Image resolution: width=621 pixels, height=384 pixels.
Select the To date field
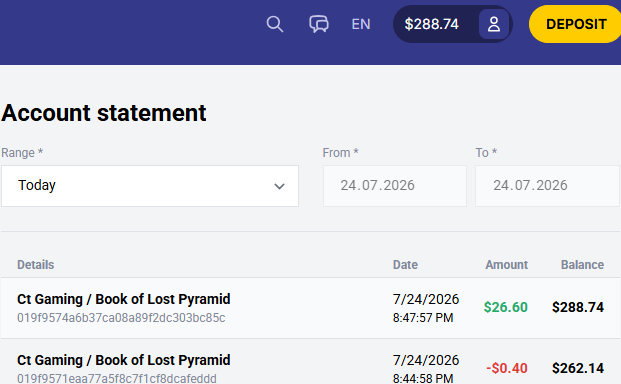click(x=547, y=186)
